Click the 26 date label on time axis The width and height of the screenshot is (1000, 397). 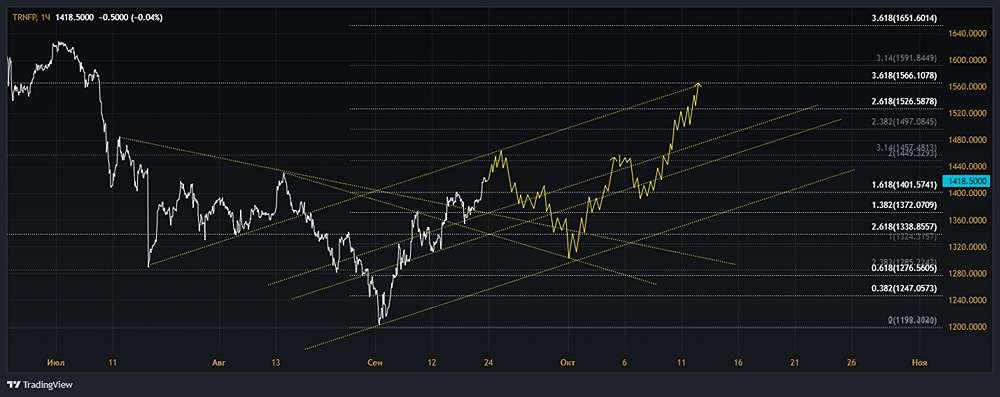(851, 363)
